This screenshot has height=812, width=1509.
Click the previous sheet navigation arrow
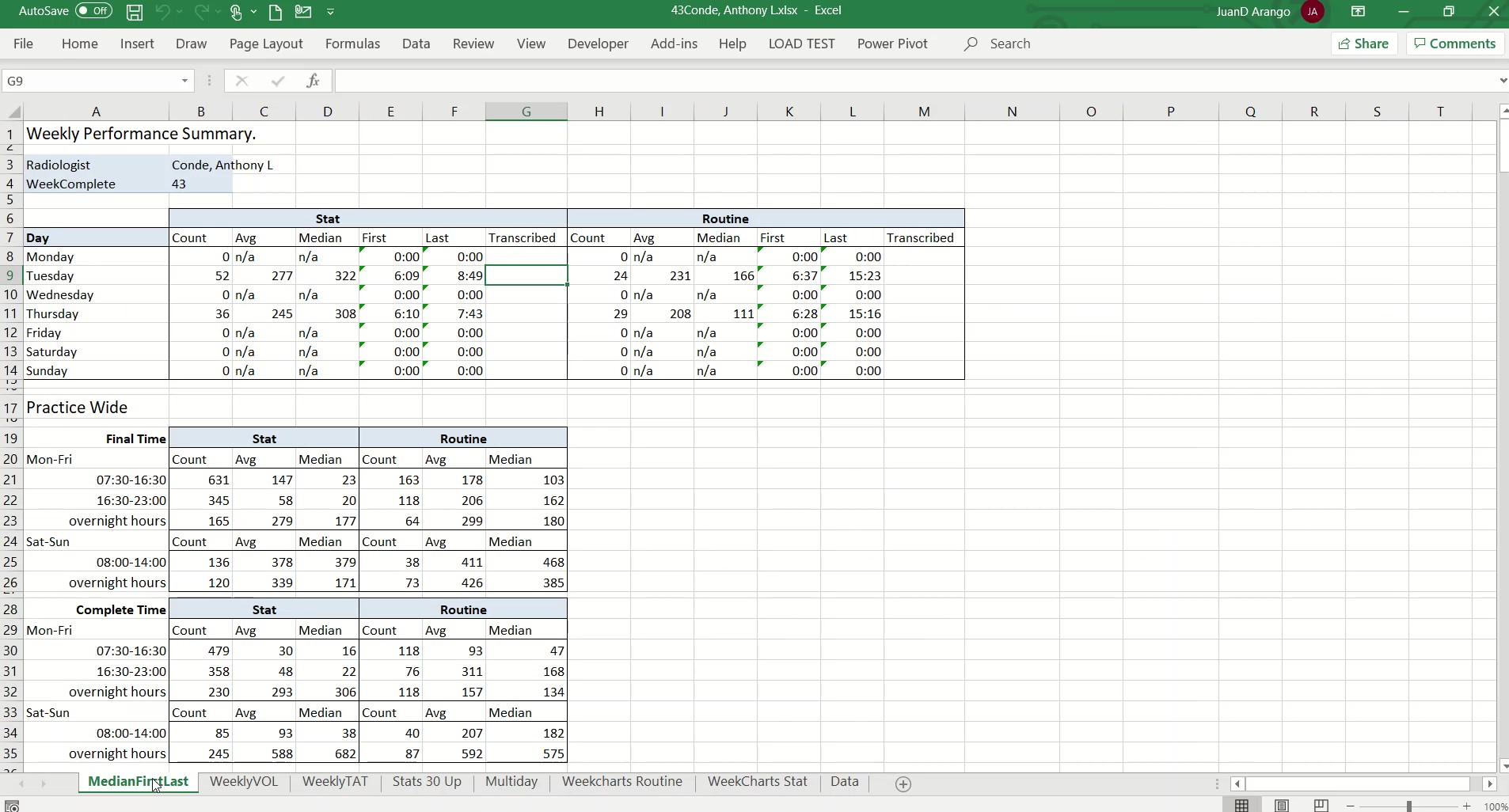coord(21,784)
